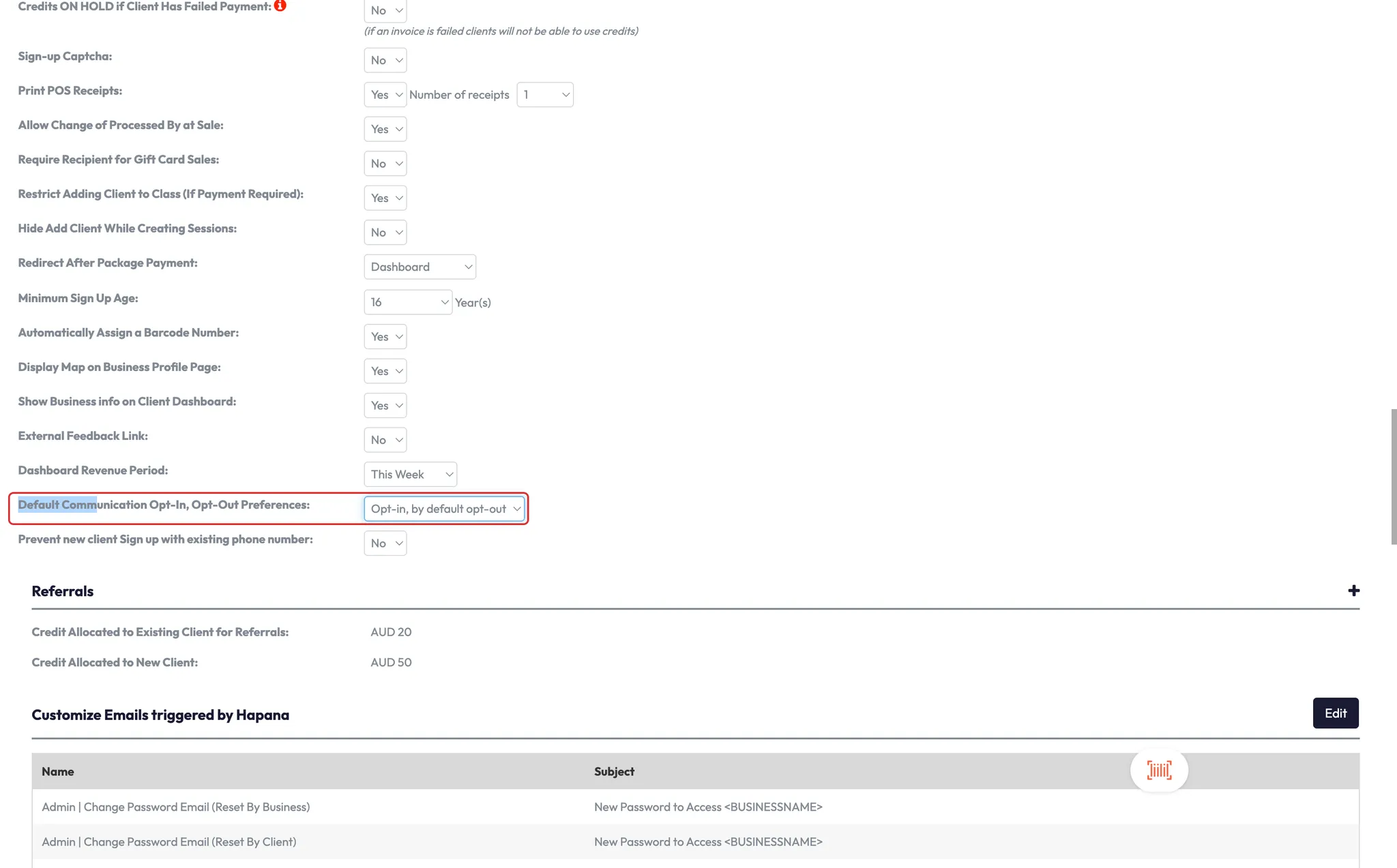The image size is (1397, 868).
Task: Click the Name column header
Action: tap(58, 772)
